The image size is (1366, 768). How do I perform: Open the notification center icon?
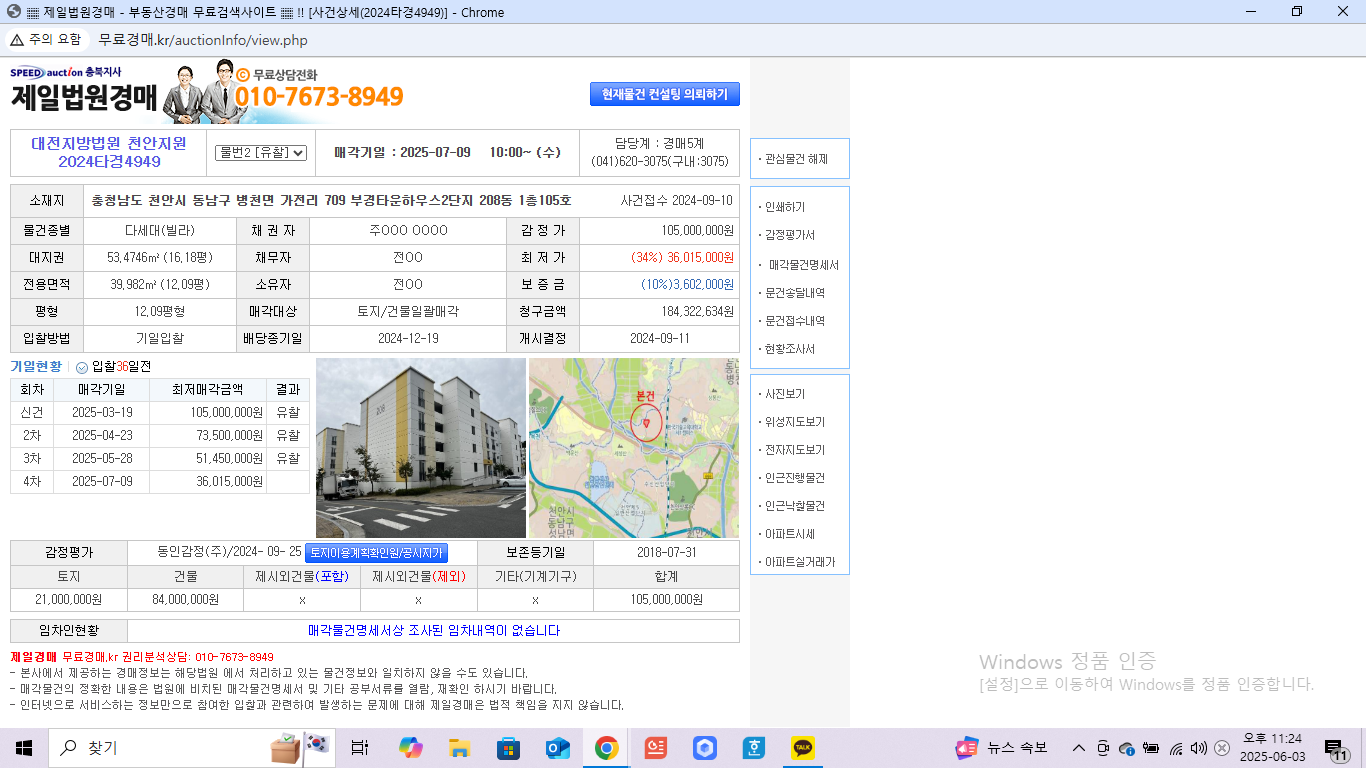[x=1336, y=749]
